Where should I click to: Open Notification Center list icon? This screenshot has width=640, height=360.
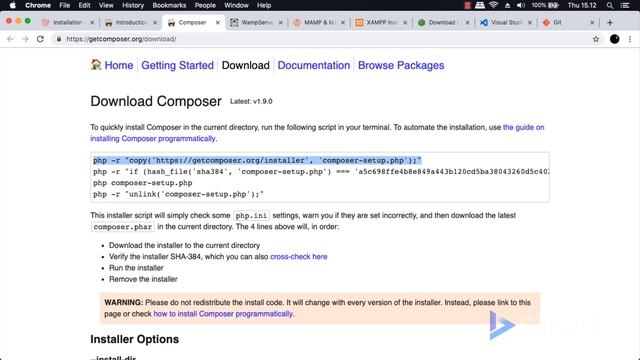click(x=625, y=5)
